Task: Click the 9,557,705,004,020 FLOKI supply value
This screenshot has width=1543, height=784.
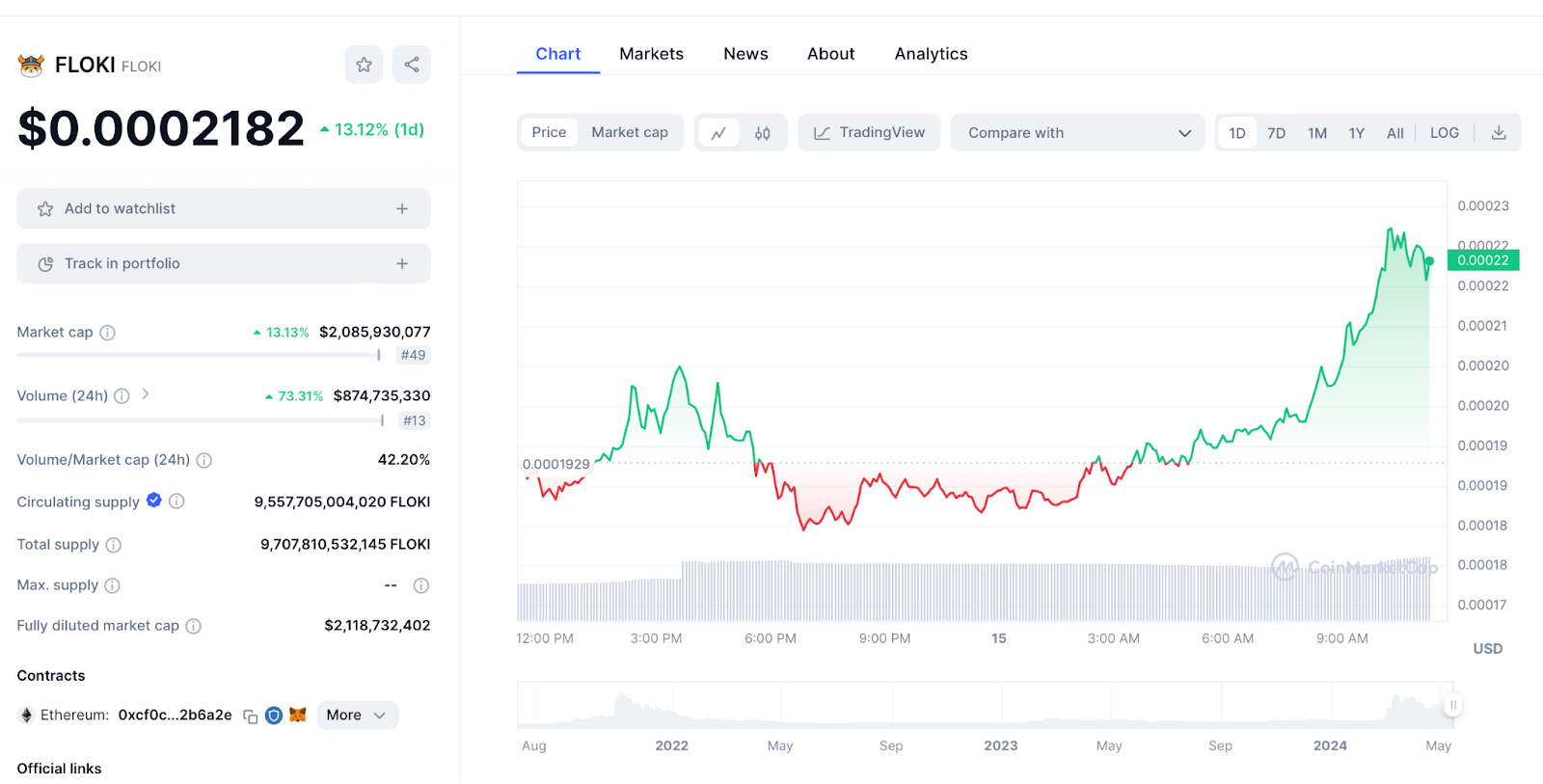Action: coord(342,501)
